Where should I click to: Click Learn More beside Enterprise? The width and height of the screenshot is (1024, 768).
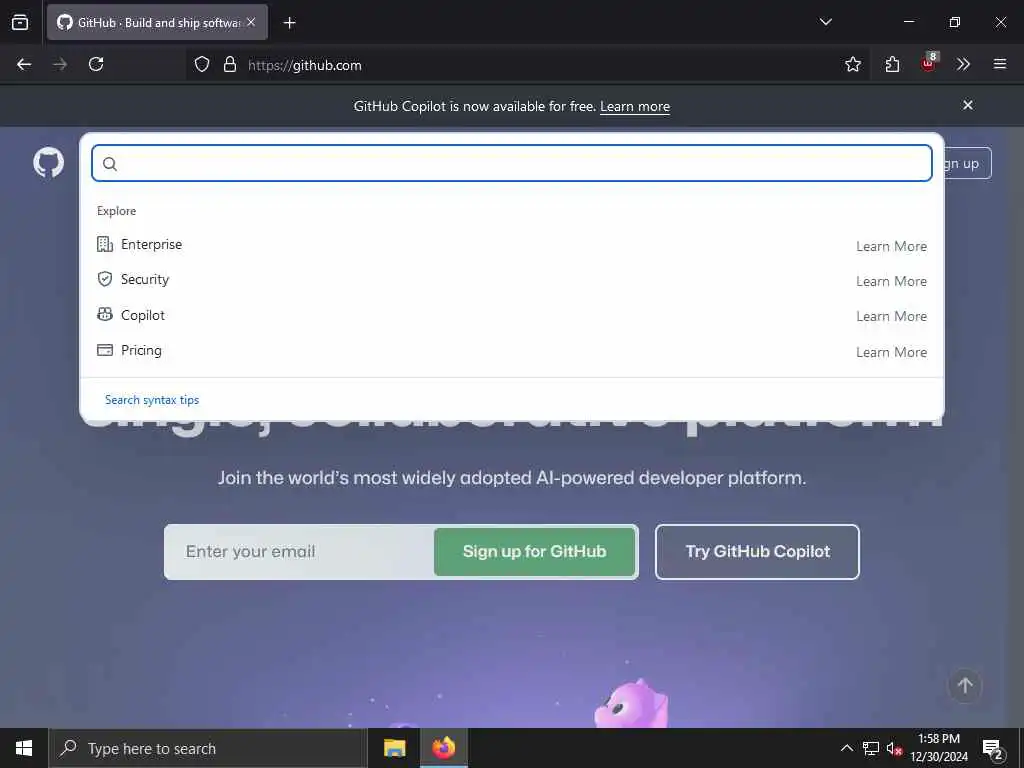click(891, 246)
